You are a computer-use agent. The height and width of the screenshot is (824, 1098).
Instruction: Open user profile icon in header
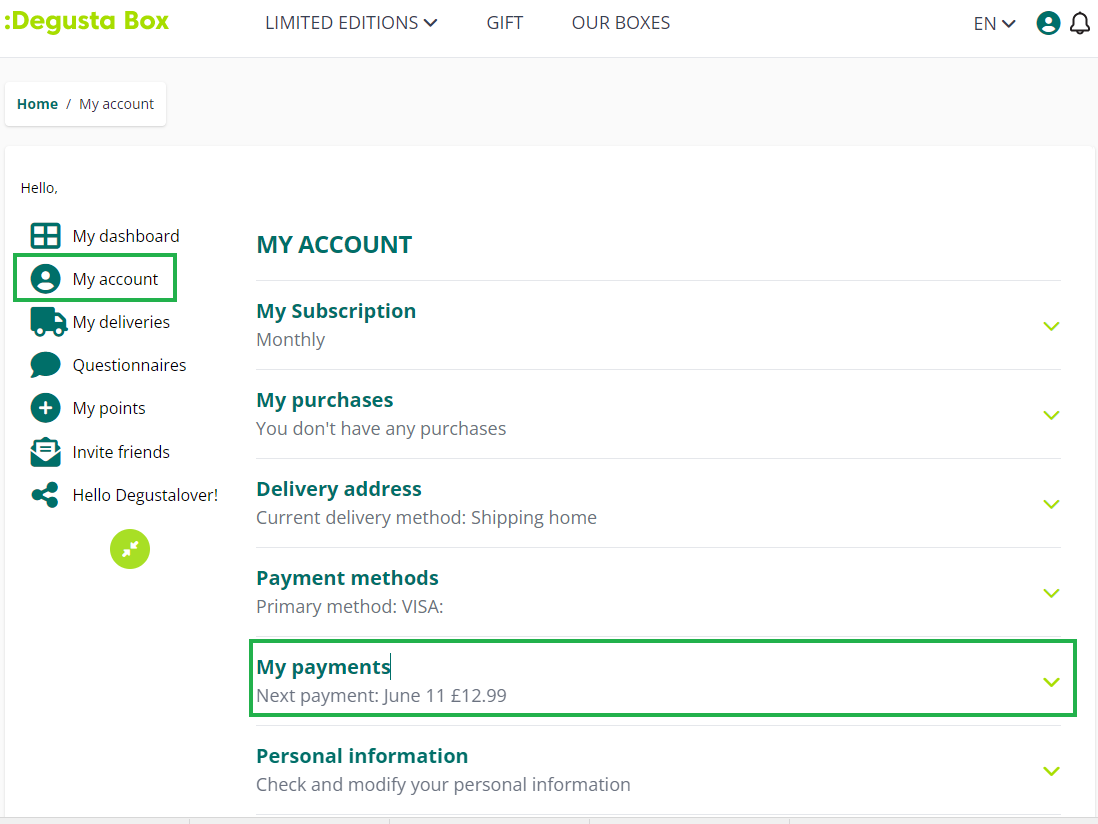(1048, 23)
